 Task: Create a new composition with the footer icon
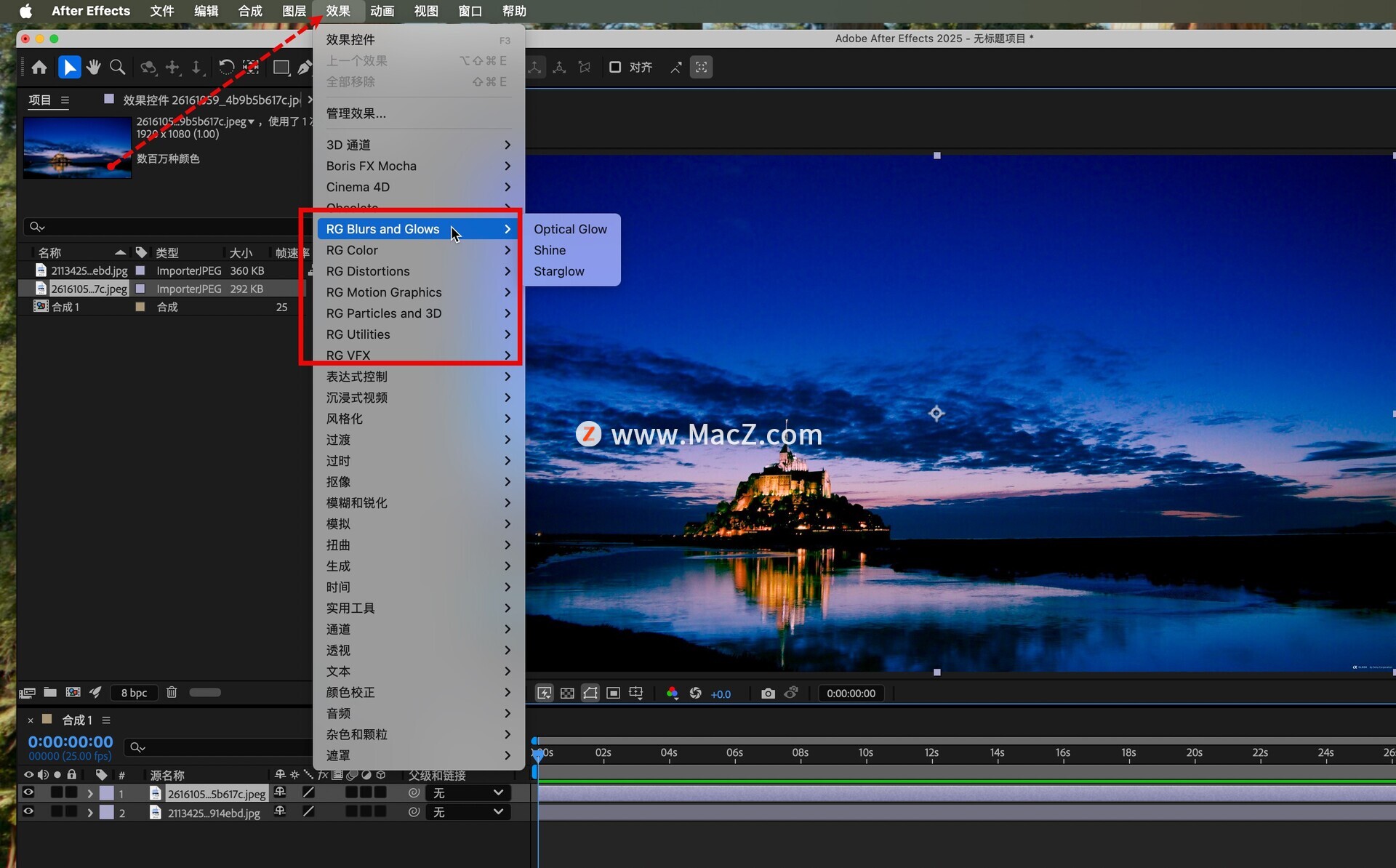click(73, 693)
